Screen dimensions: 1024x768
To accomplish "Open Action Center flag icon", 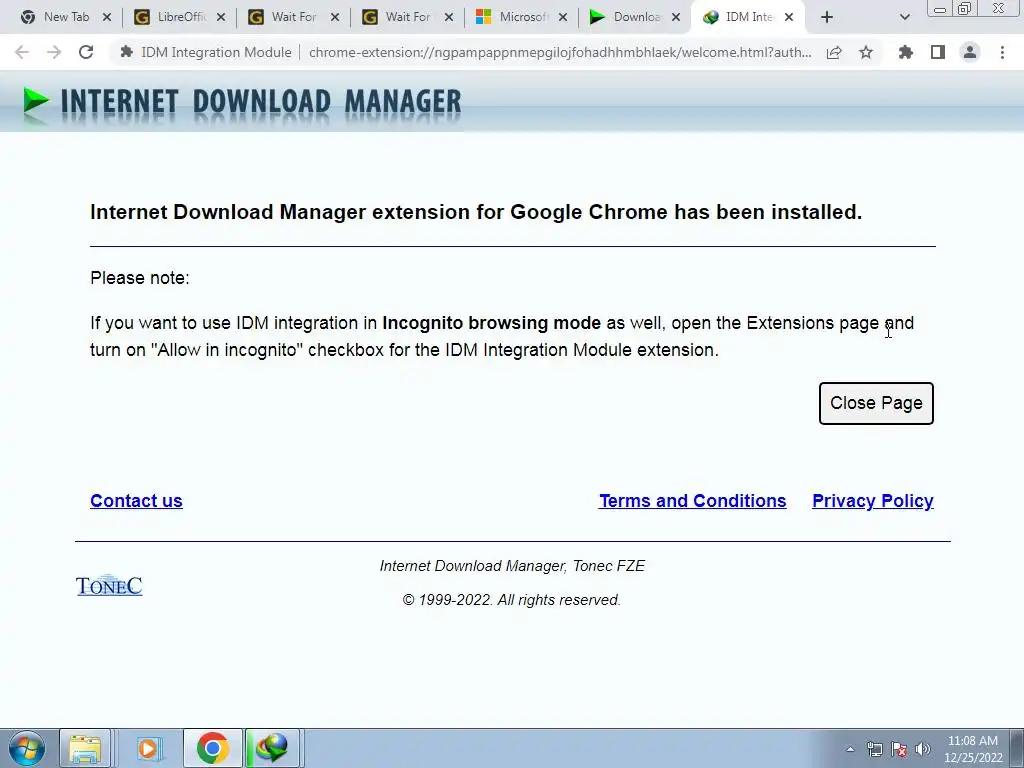I will click(x=899, y=749).
